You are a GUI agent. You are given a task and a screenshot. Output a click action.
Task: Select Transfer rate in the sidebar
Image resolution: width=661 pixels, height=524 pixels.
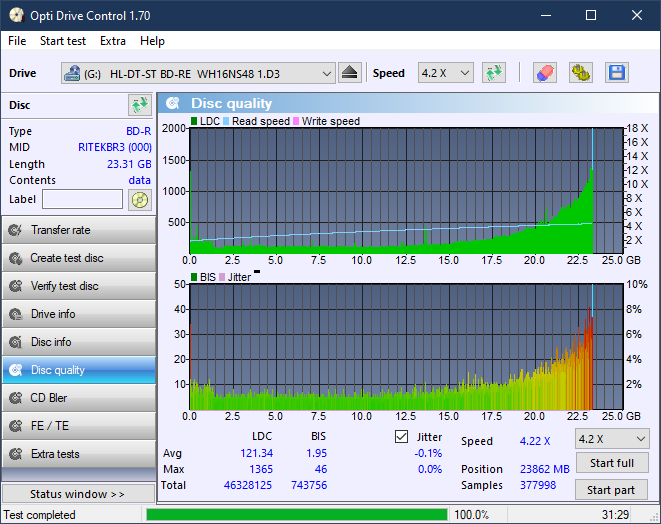(x=79, y=230)
